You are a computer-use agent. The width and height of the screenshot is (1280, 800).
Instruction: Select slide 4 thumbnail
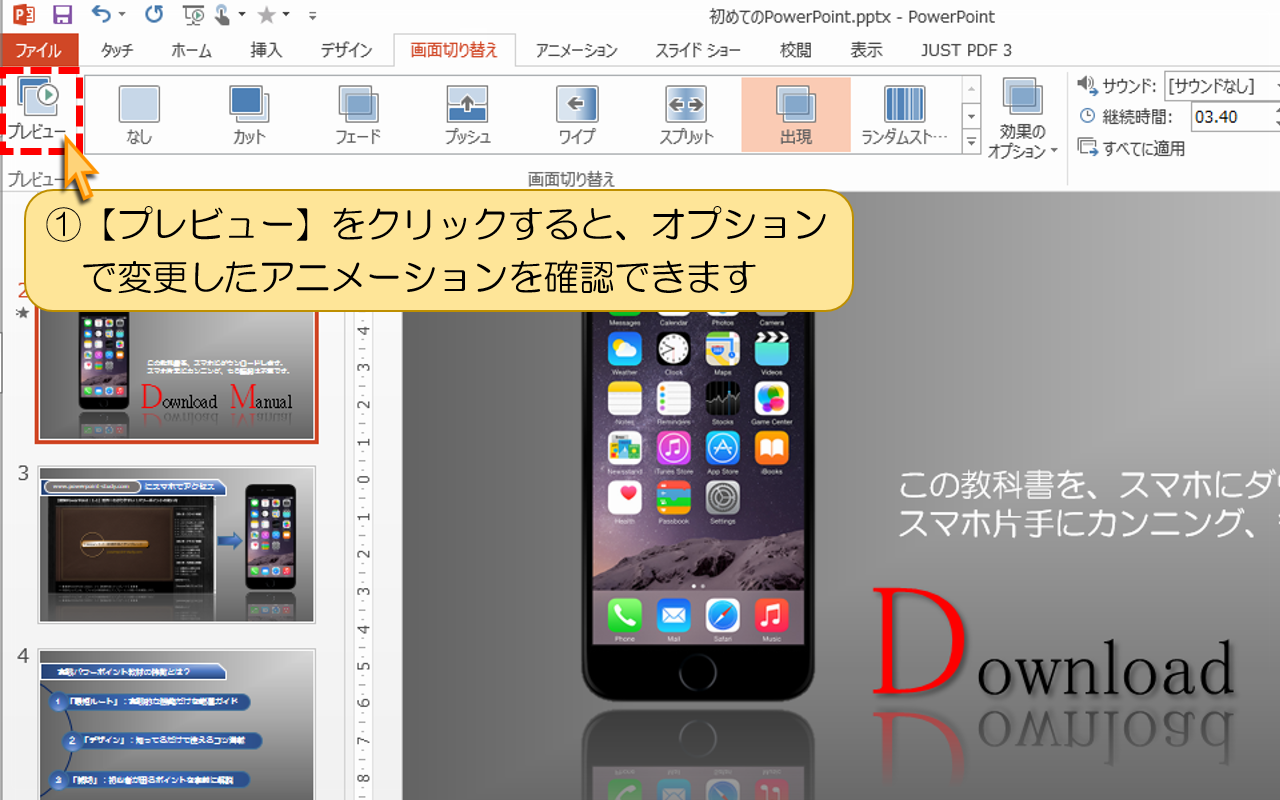coord(177,725)
